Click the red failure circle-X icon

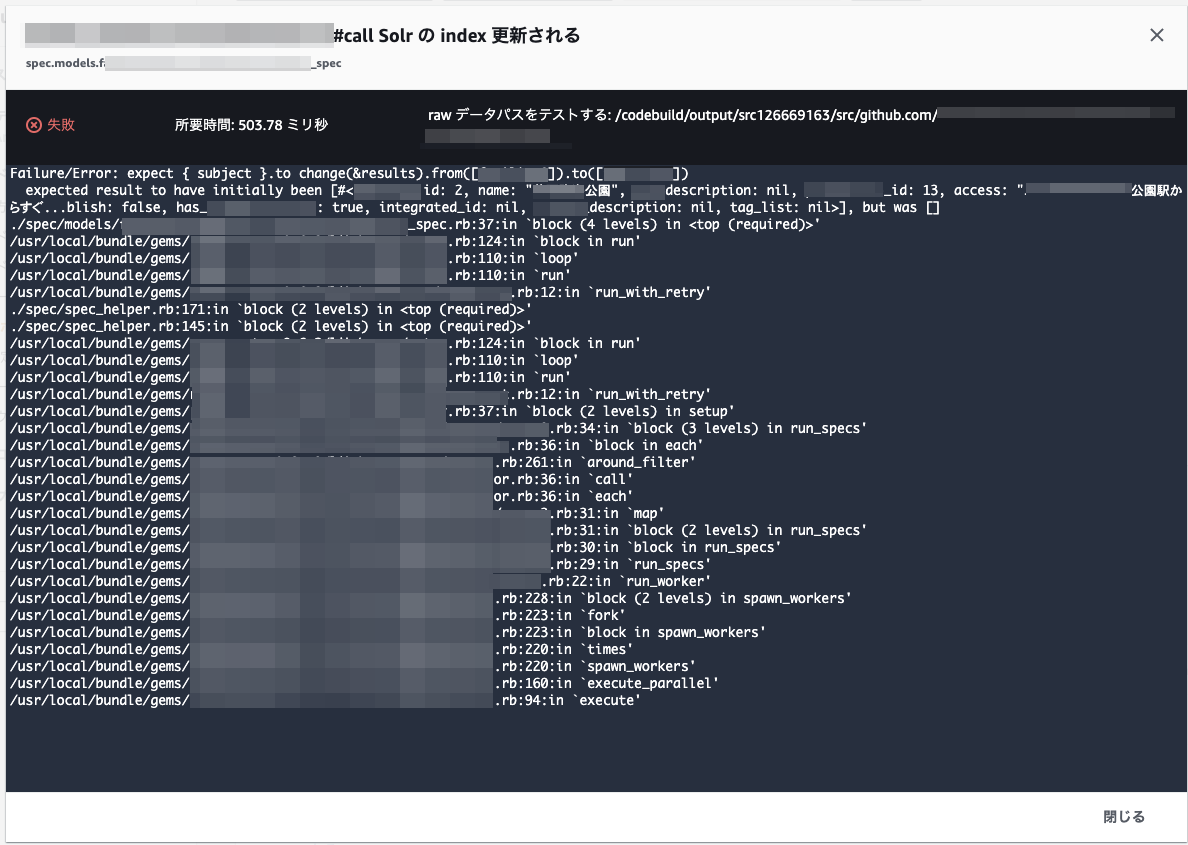tap(33, 125)
